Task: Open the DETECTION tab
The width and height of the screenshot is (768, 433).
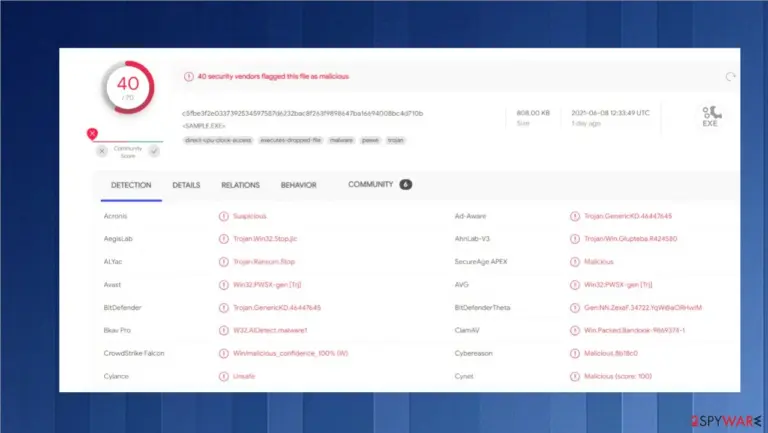Action: click(x=131, y=185)
